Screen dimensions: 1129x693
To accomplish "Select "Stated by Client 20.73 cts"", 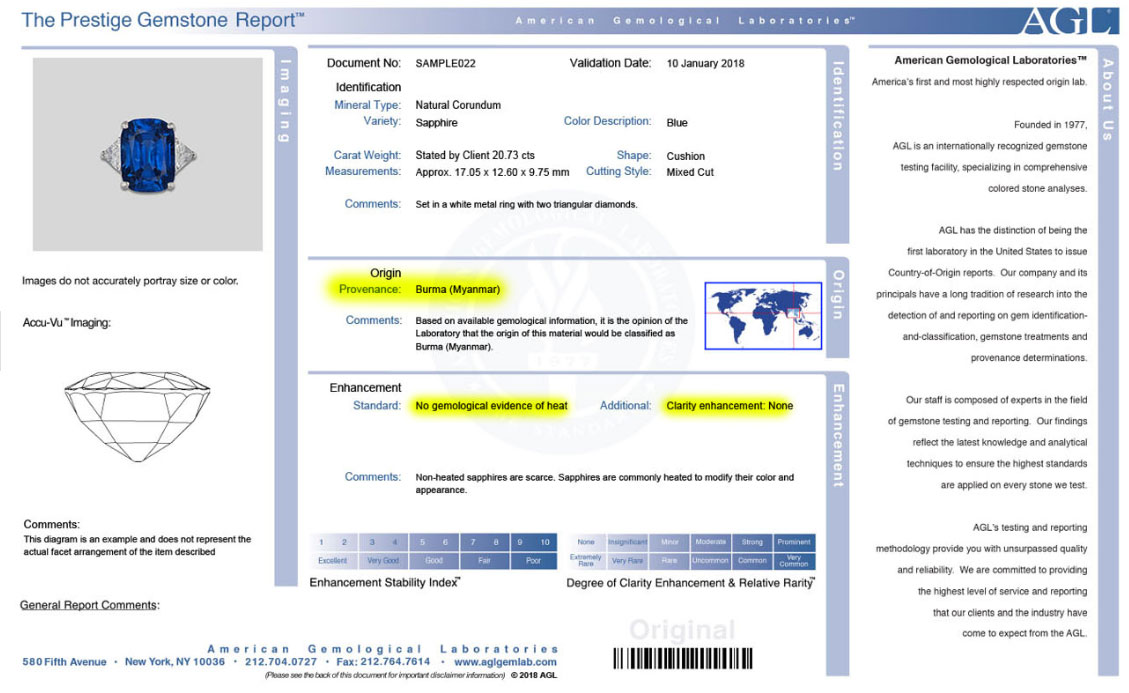I will pyautogui.click(x=475, y=156).
